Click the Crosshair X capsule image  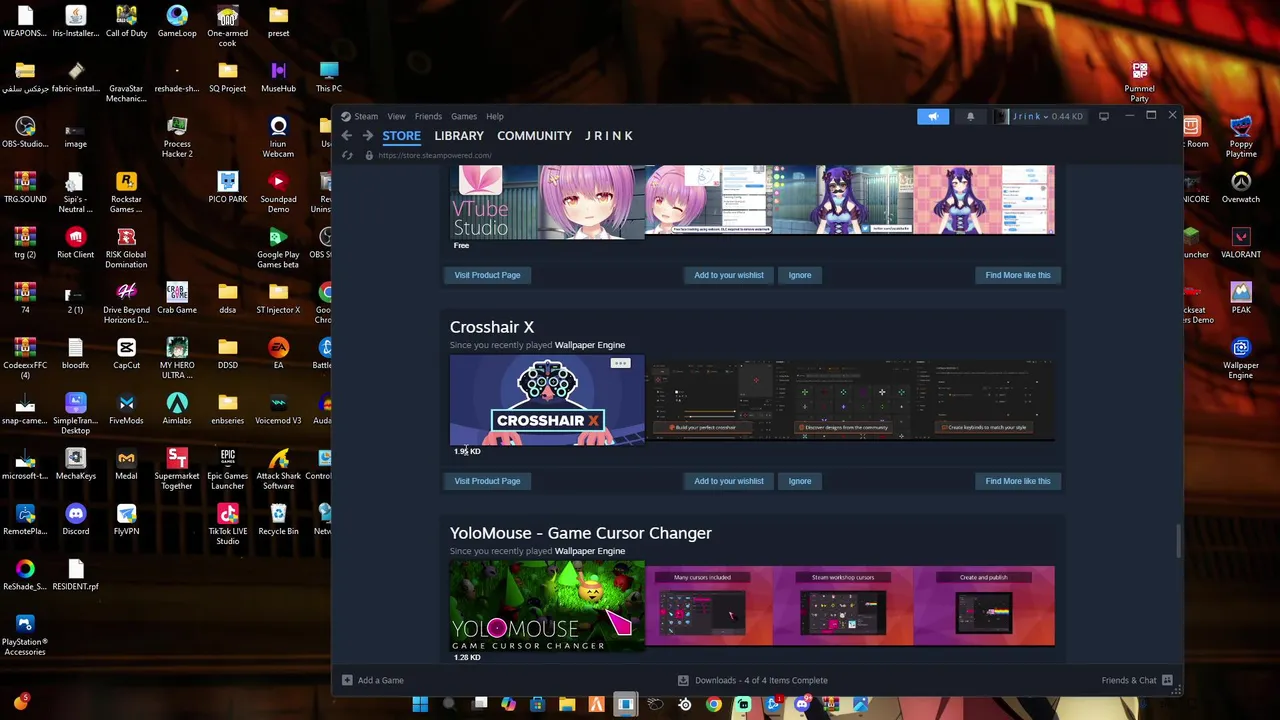(547, 400)
